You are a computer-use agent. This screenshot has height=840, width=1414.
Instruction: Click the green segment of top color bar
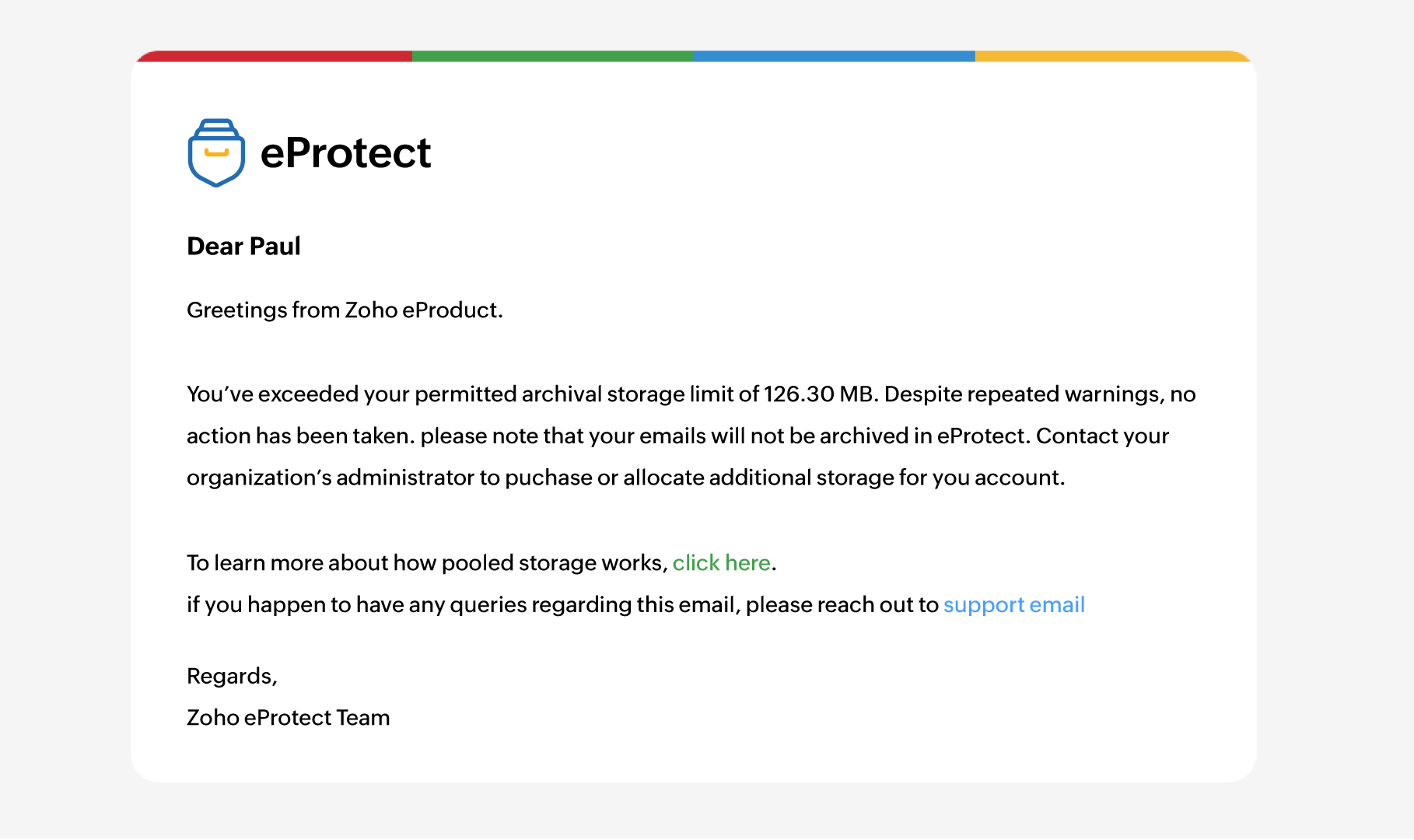pos(552,56)
